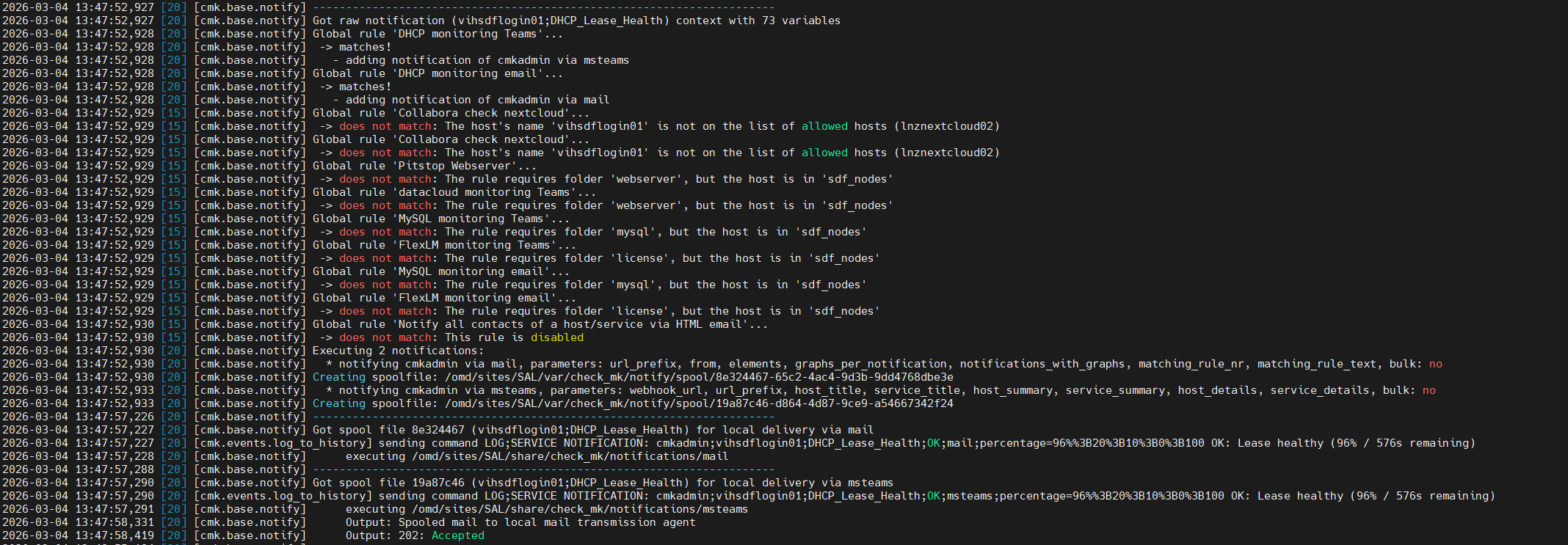1568x545 pixels.
Task: Click the executing notifications/mail script path
Action: tap(570, 456)
